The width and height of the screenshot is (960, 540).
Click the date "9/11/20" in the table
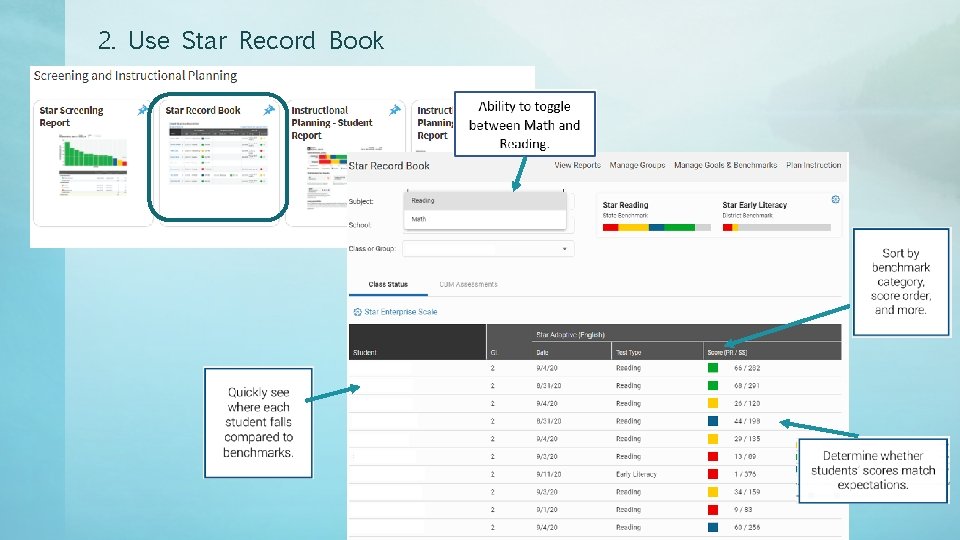tap(549, 474)
